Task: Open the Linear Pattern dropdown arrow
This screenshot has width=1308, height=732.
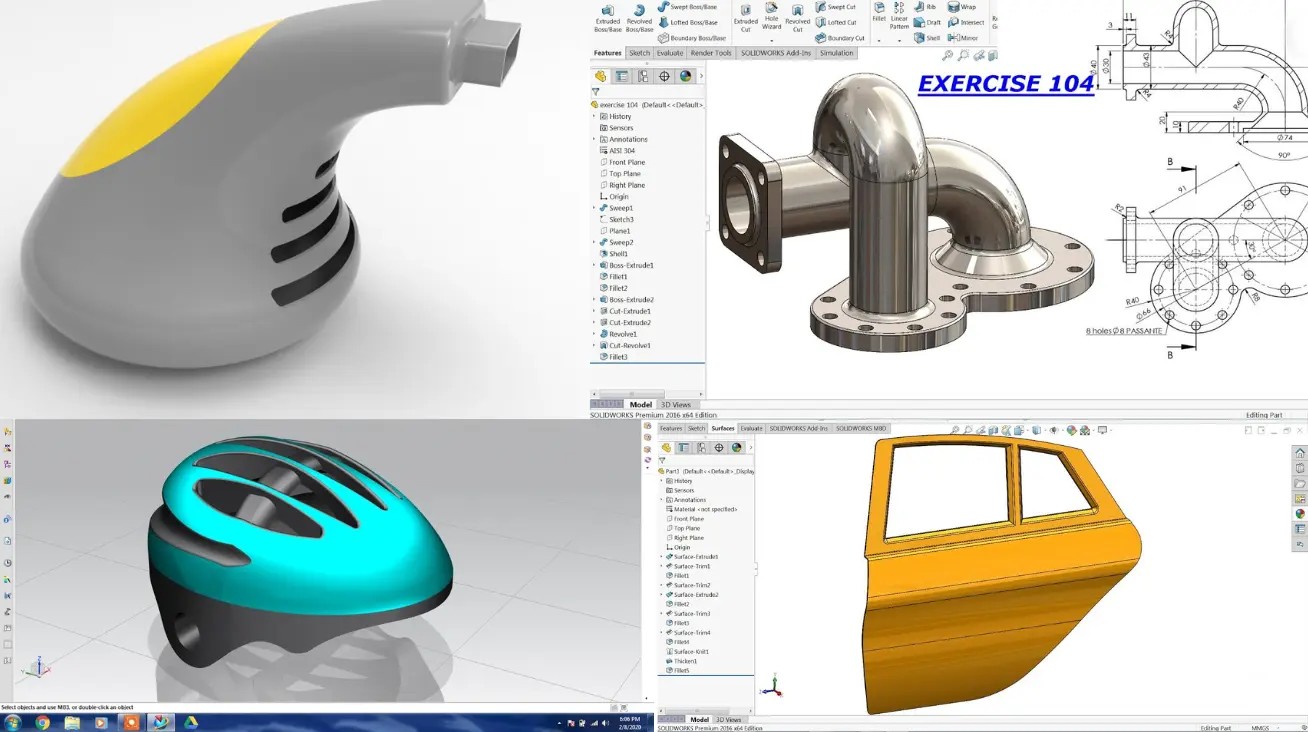Action: point(899,40)
